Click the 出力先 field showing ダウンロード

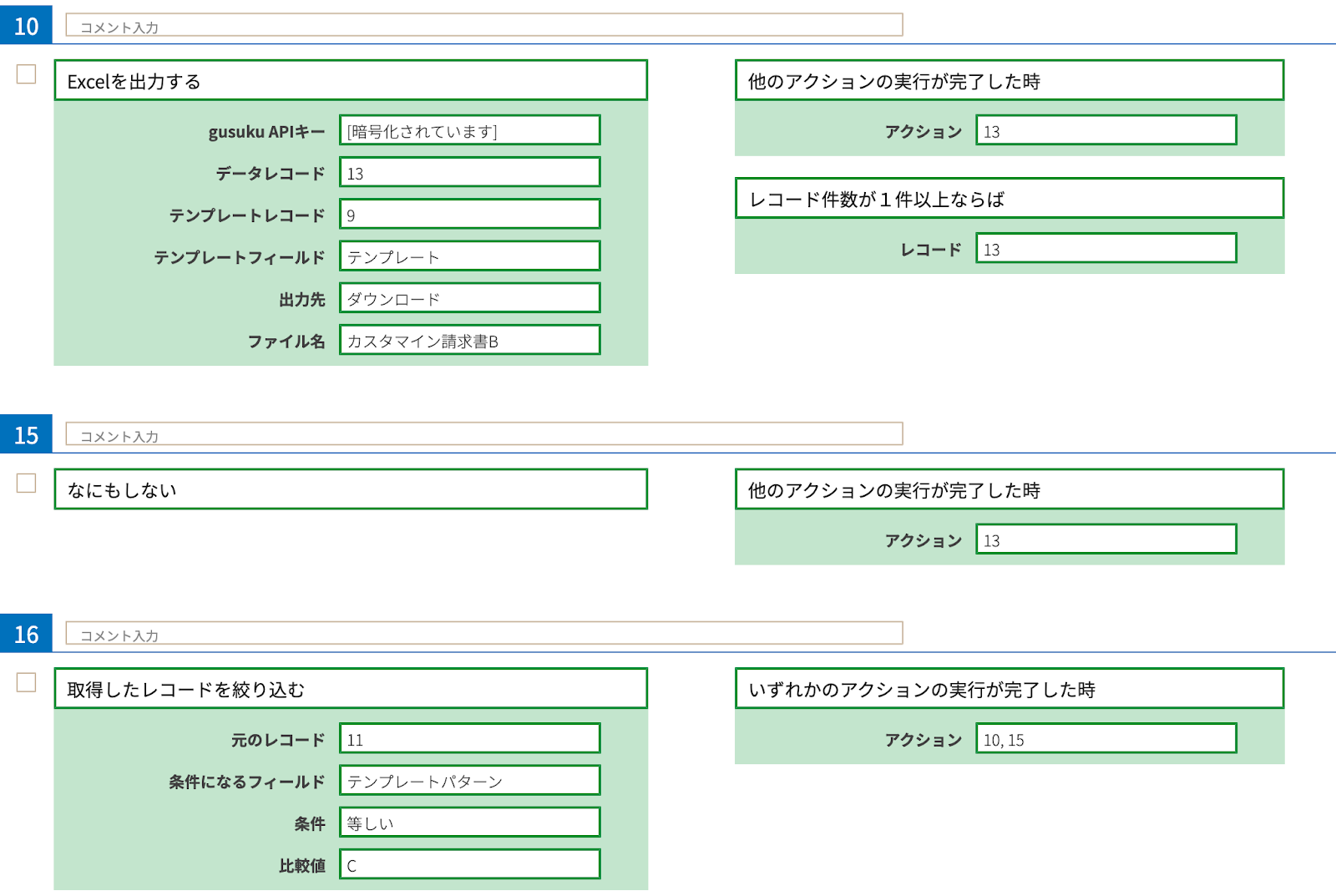click(x=470, y=298)
